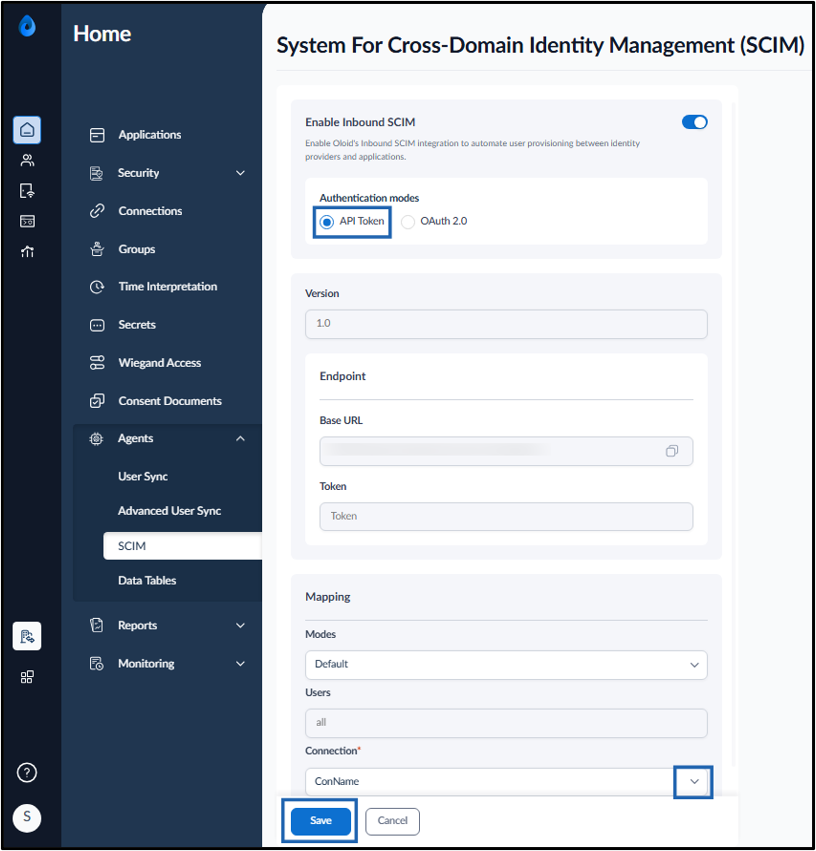Open the analytics chart icon in left rail

[x=27, y=252]
